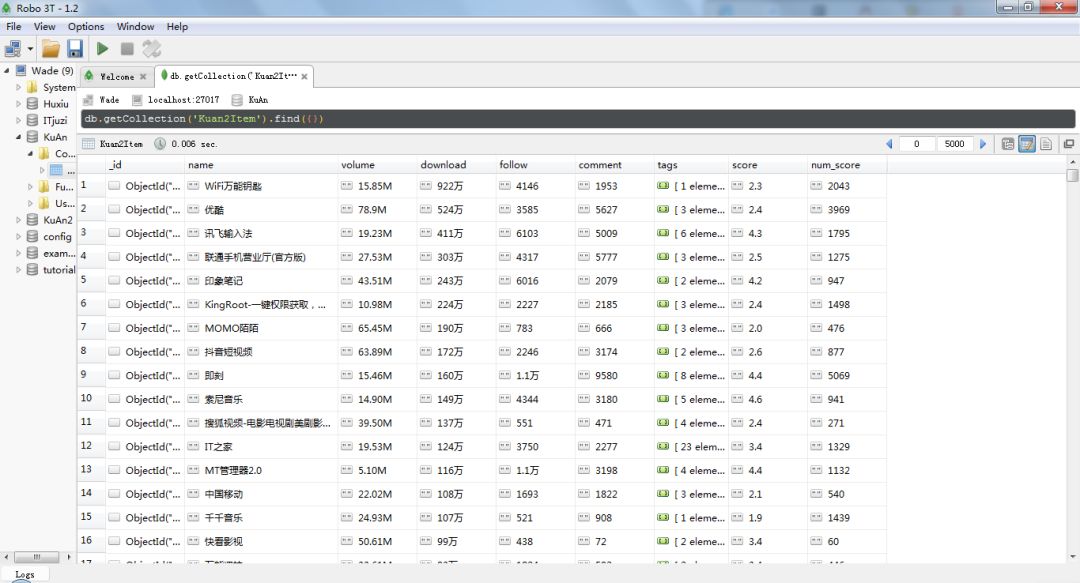Go to previous page of results arrow
The height and width of the screenshot is (583, 1080).
(889, 144)
